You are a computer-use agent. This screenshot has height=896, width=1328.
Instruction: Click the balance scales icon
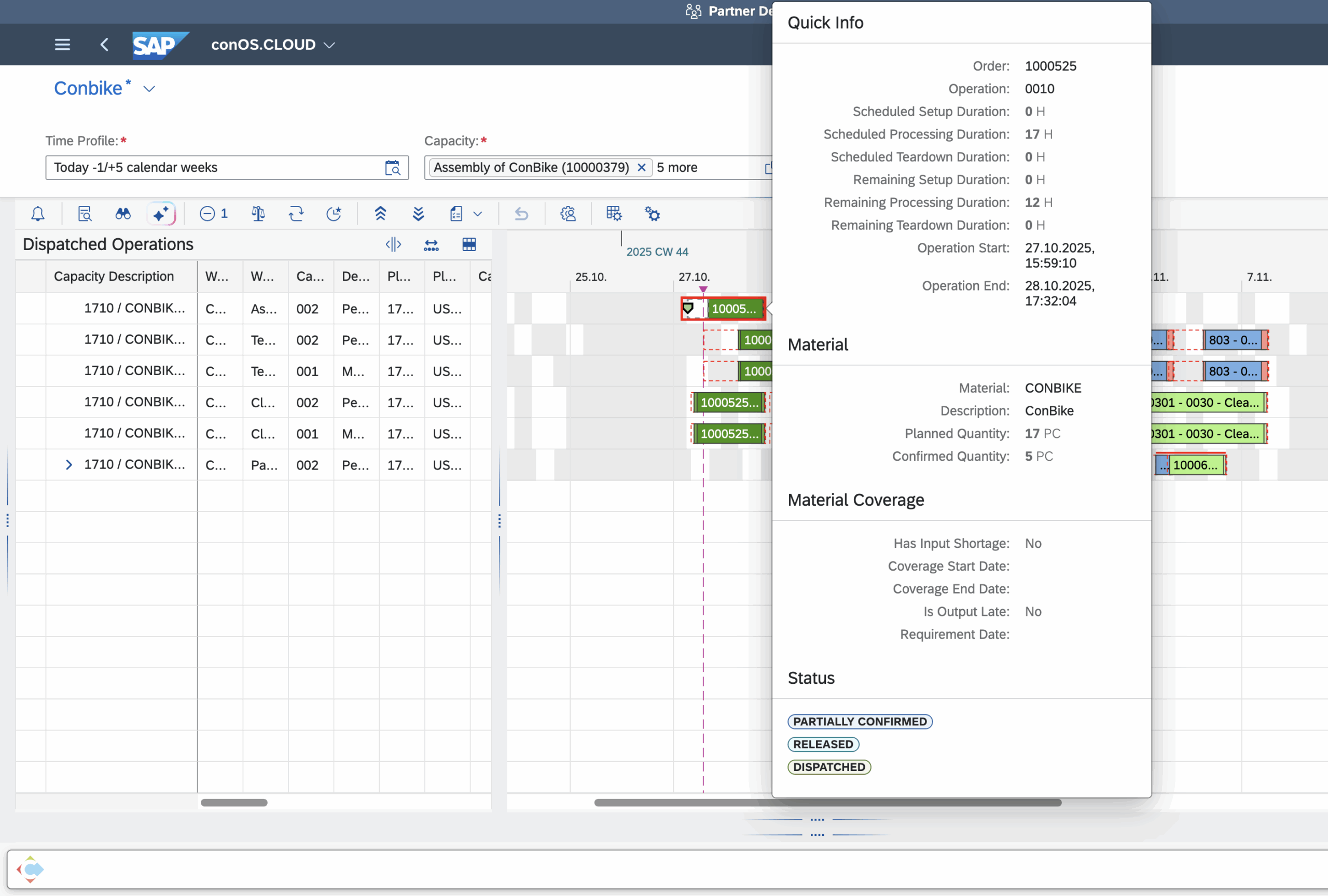pyautogui.click(x=258, y=214)
